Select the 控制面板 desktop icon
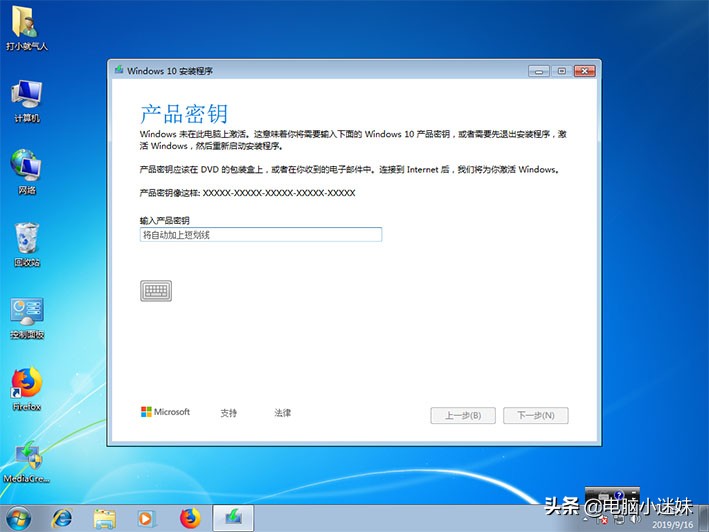Image resolution: width=709 pixels, height=532 pixels. tap(27, 318)
